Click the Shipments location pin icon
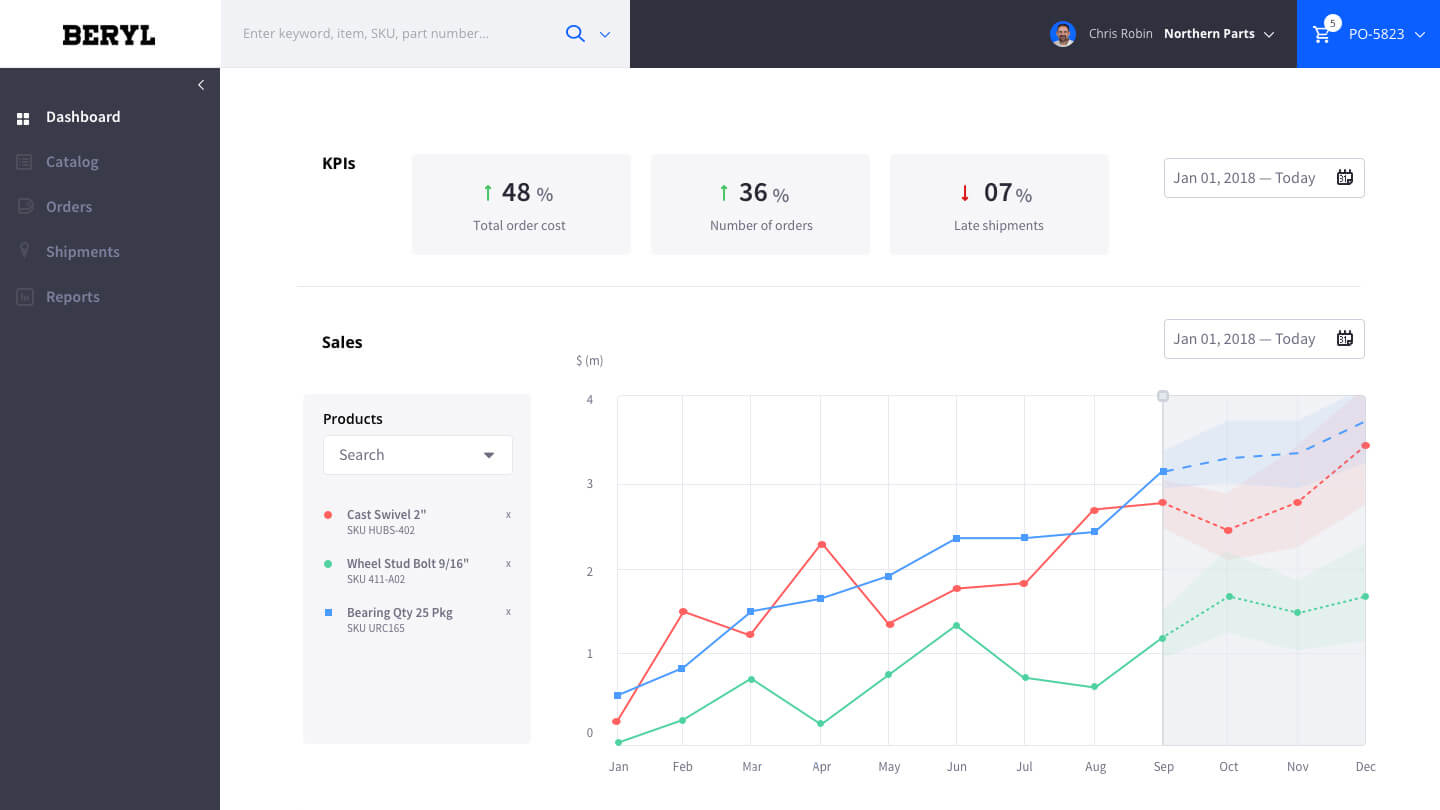The height and width of the screenshot is (810, 1440). tap(24, 251)
